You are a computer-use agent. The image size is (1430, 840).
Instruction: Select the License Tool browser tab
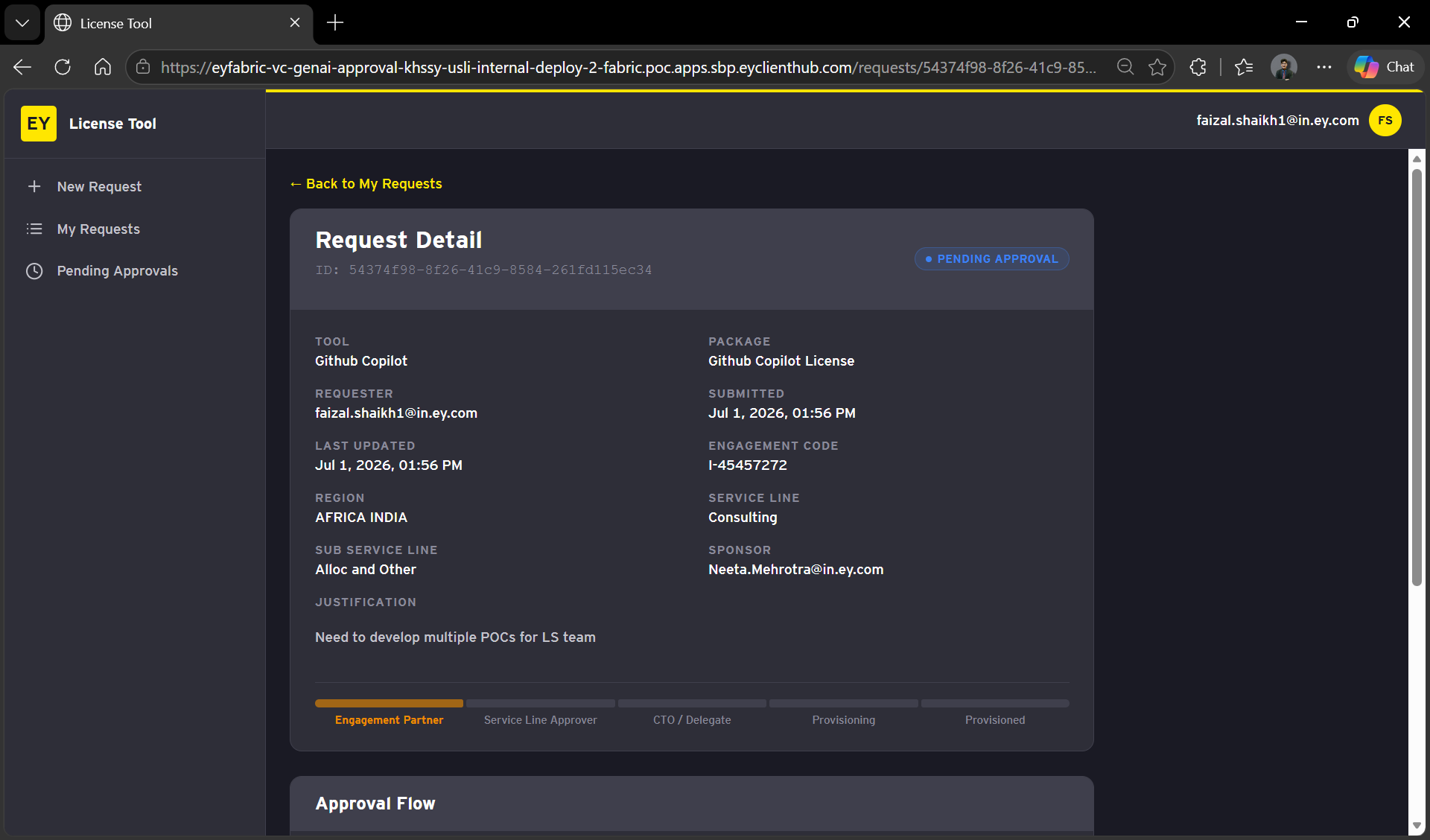(179, 23)
